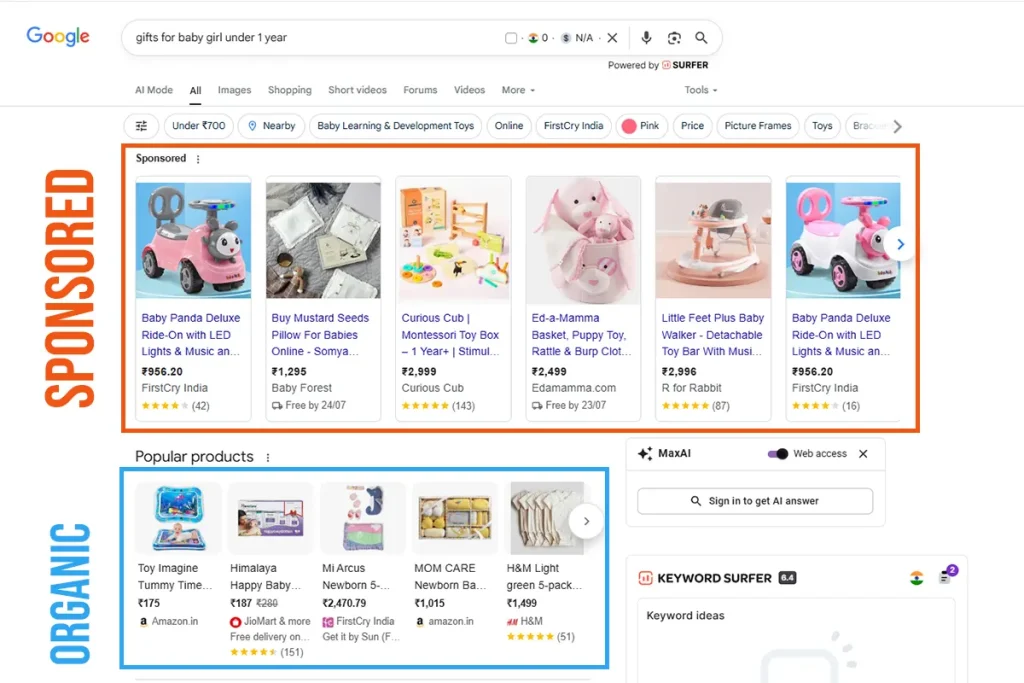Open Little Feet Plus Baby Walker link
The width and height of the screenshot is (1024, 683).
[x=712, y=335]
